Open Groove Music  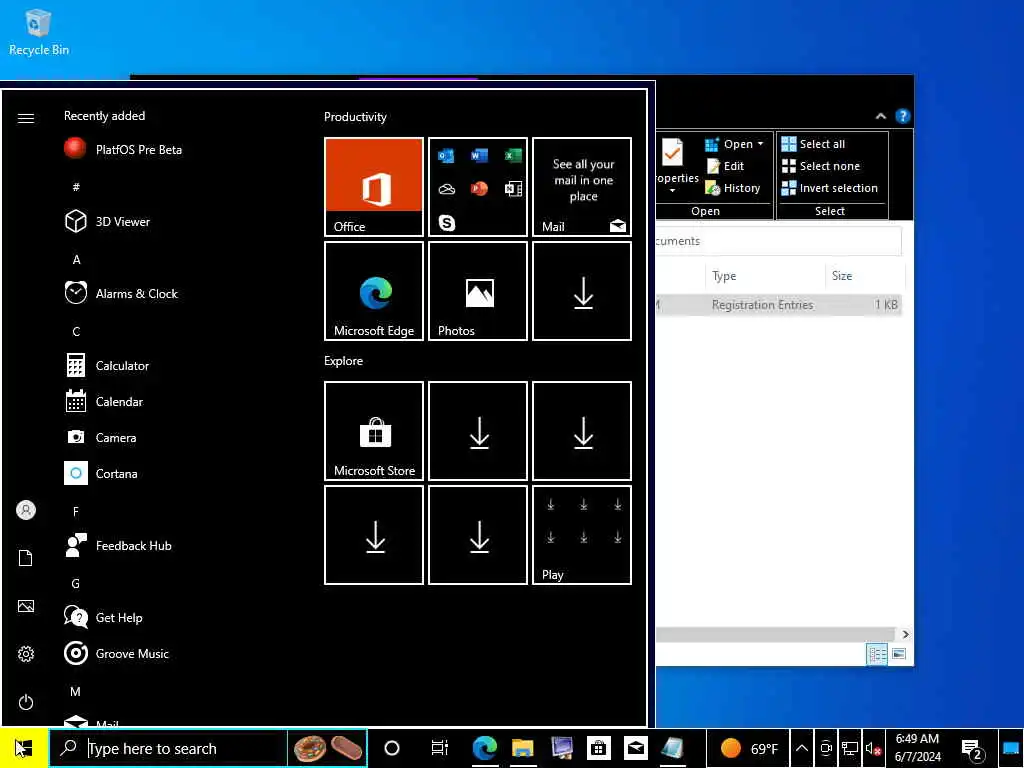click(x=116, y=653)
